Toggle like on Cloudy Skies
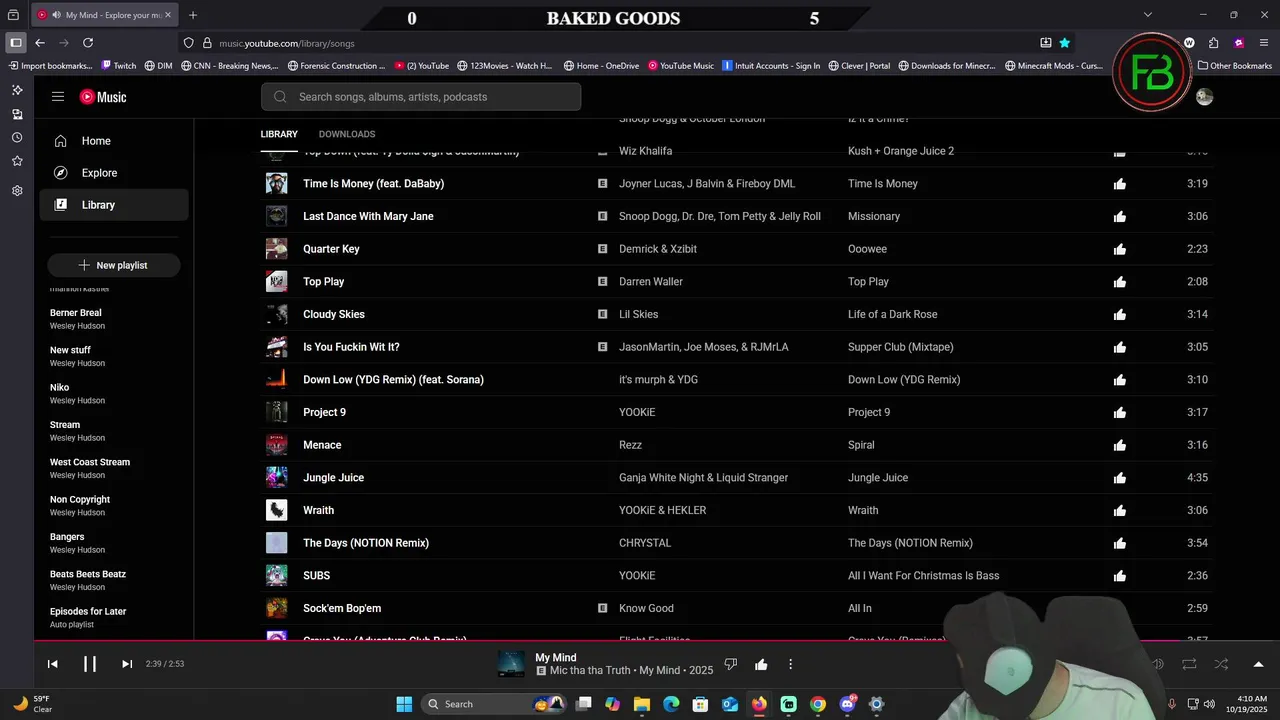This screenshot has height=720, width=1280. [1120, 315]
